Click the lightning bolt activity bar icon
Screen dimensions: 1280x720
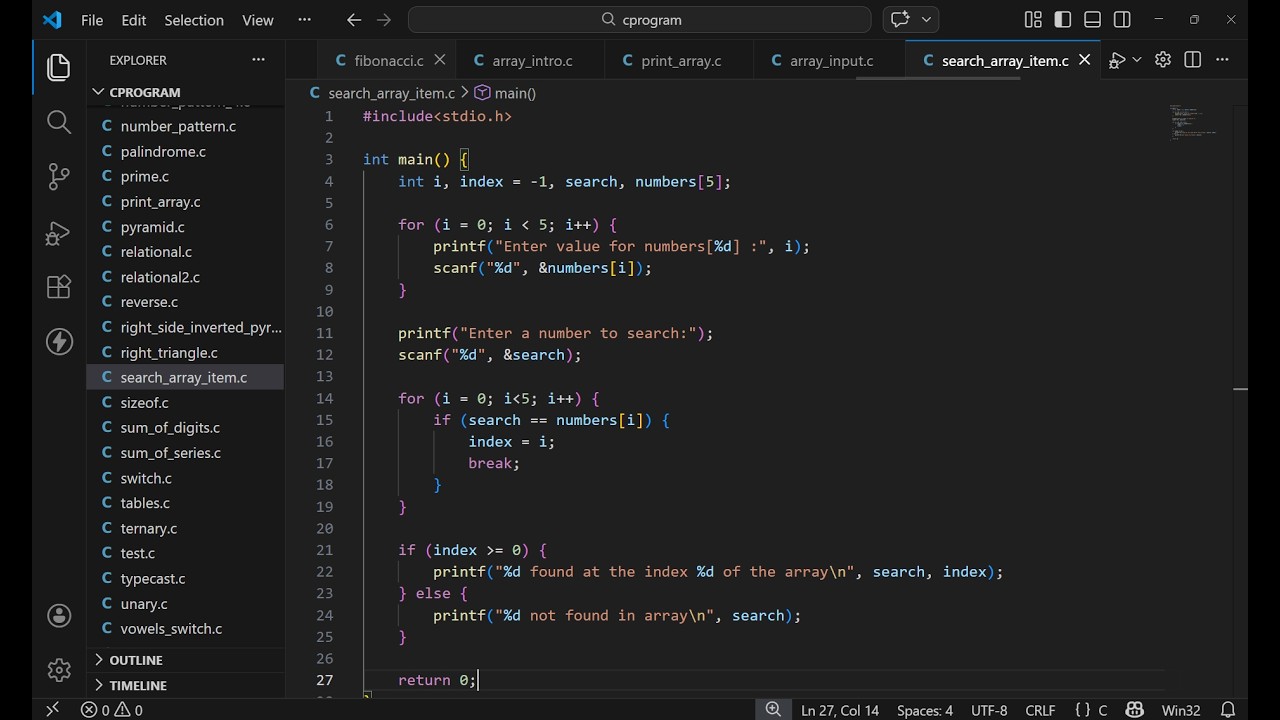[59, 342]
